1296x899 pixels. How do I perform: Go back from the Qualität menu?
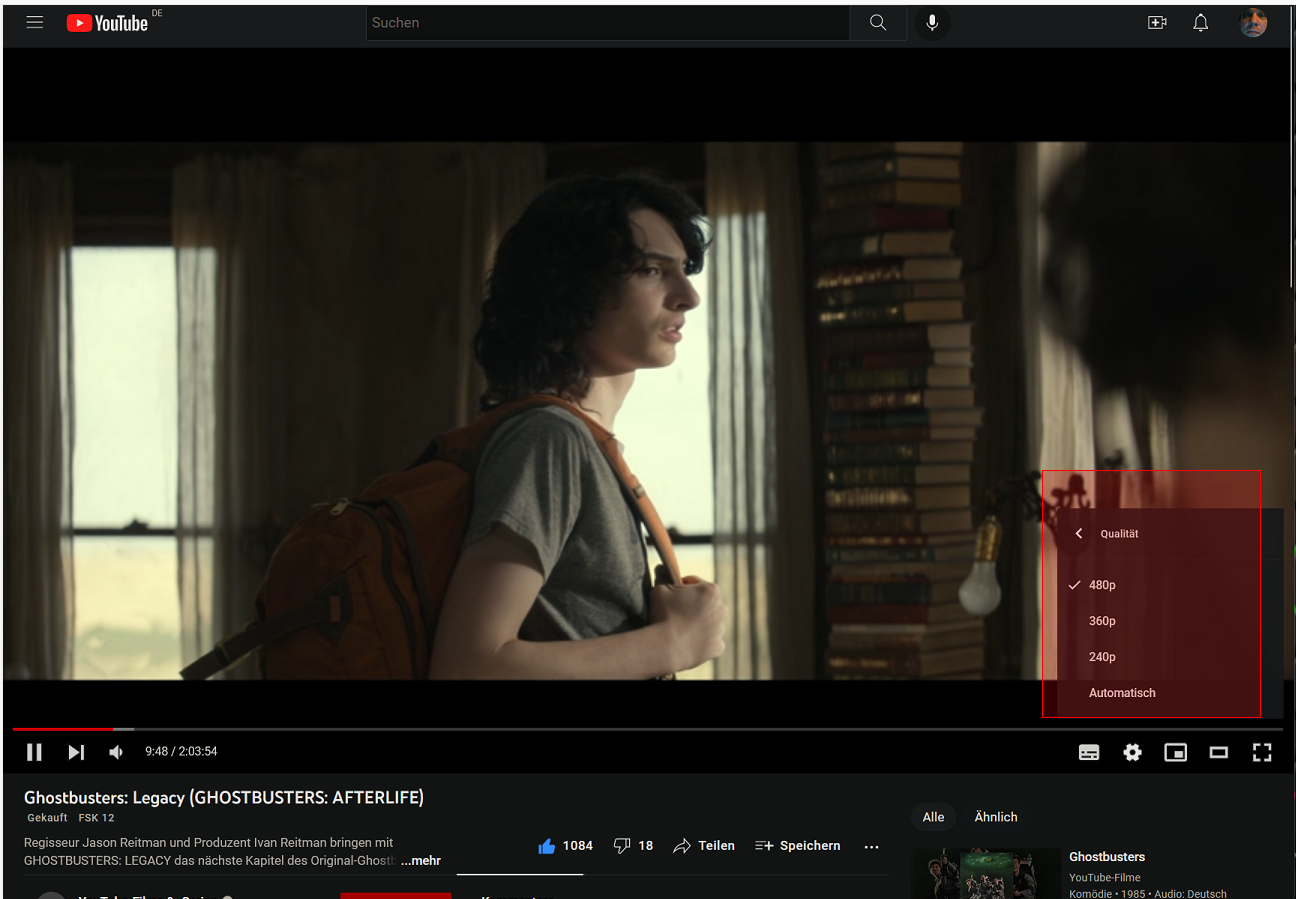(1078, 534)
